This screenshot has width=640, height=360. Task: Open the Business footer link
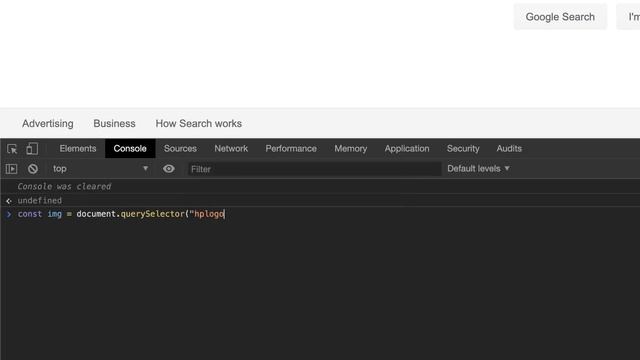[114, 124]
